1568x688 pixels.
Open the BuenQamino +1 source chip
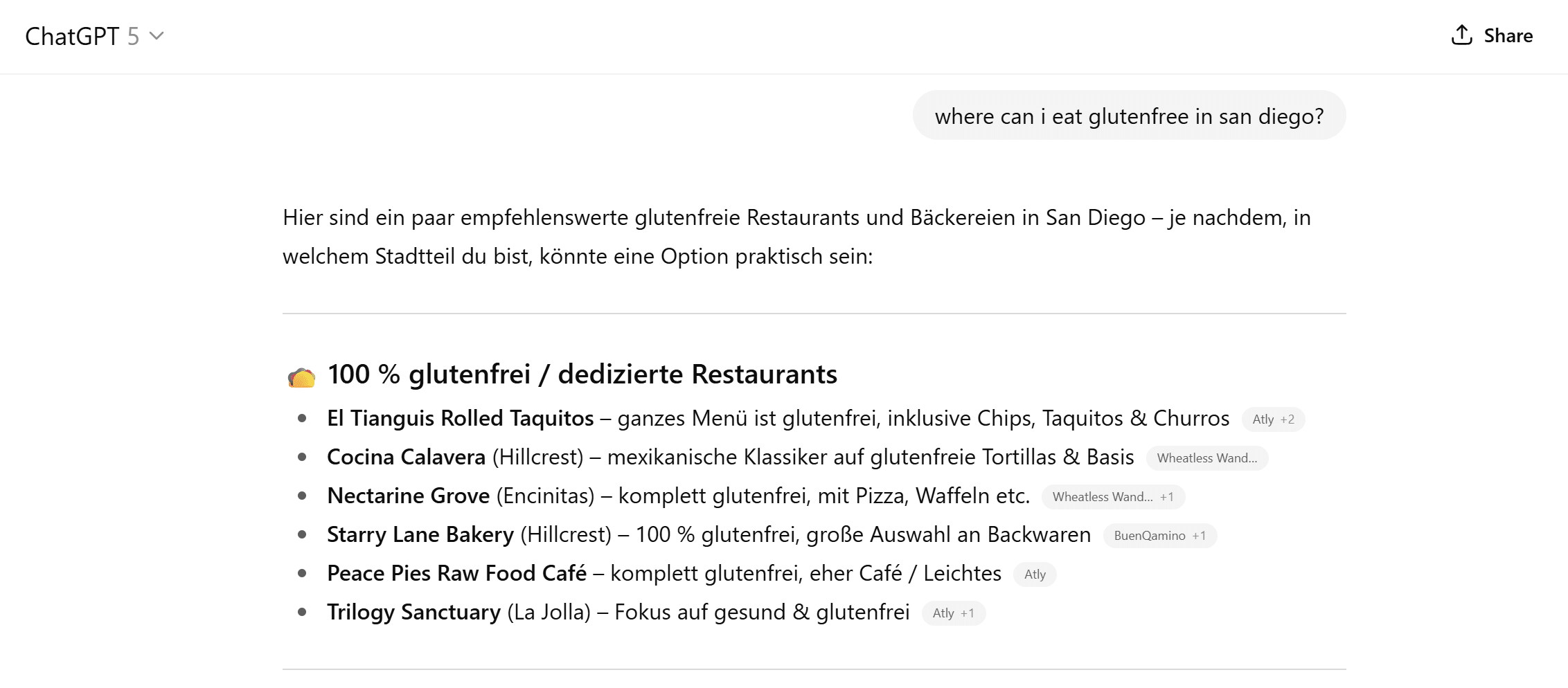pyautogui.click(x=1159, y=536)
